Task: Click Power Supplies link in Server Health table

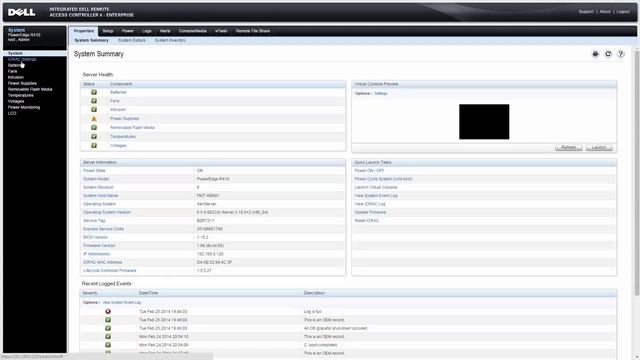Action: click(124, 118)
